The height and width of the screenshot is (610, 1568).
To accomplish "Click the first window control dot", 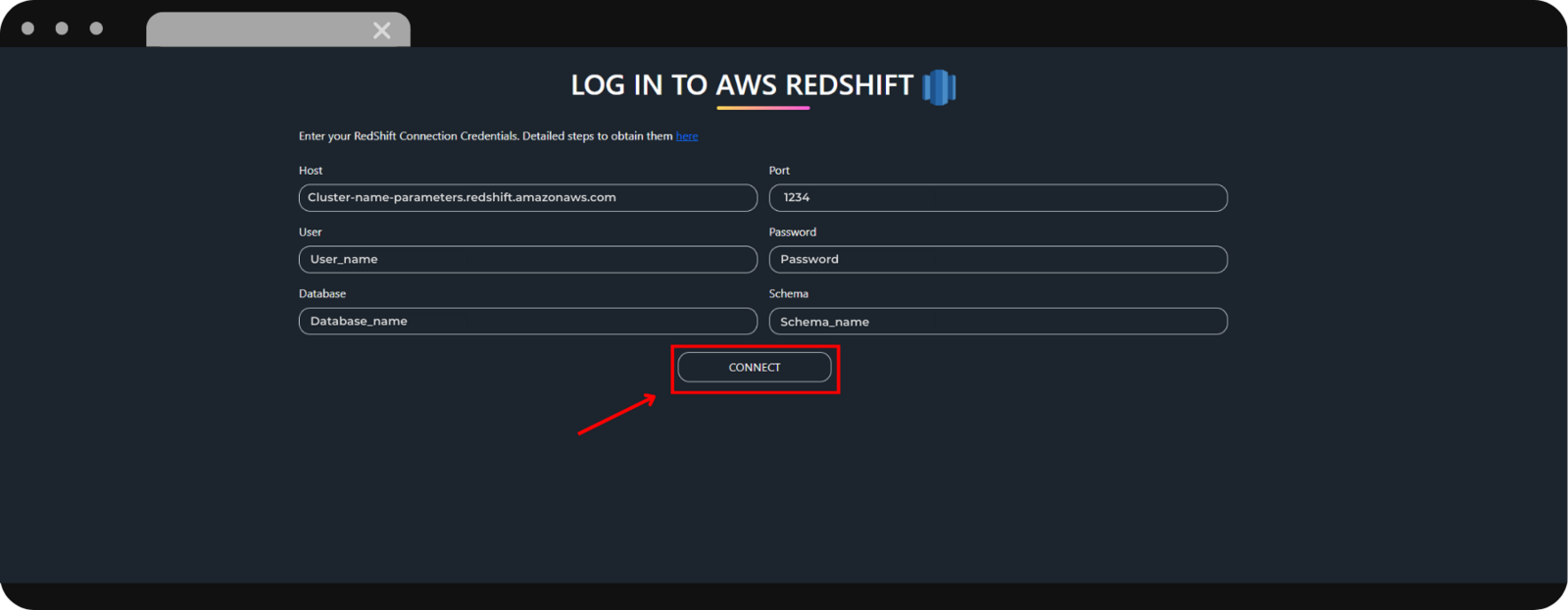I will (x=28, y=28).
